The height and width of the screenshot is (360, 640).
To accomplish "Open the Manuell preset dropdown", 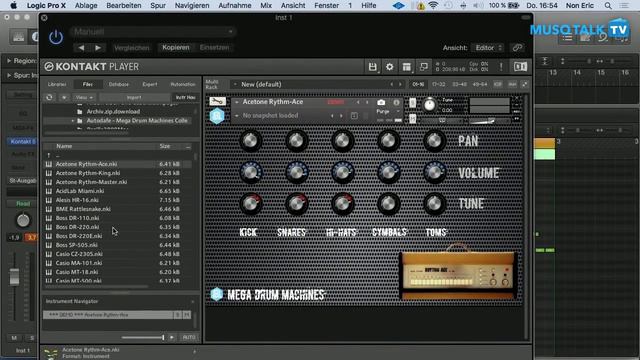I will (x=153, y=32).
